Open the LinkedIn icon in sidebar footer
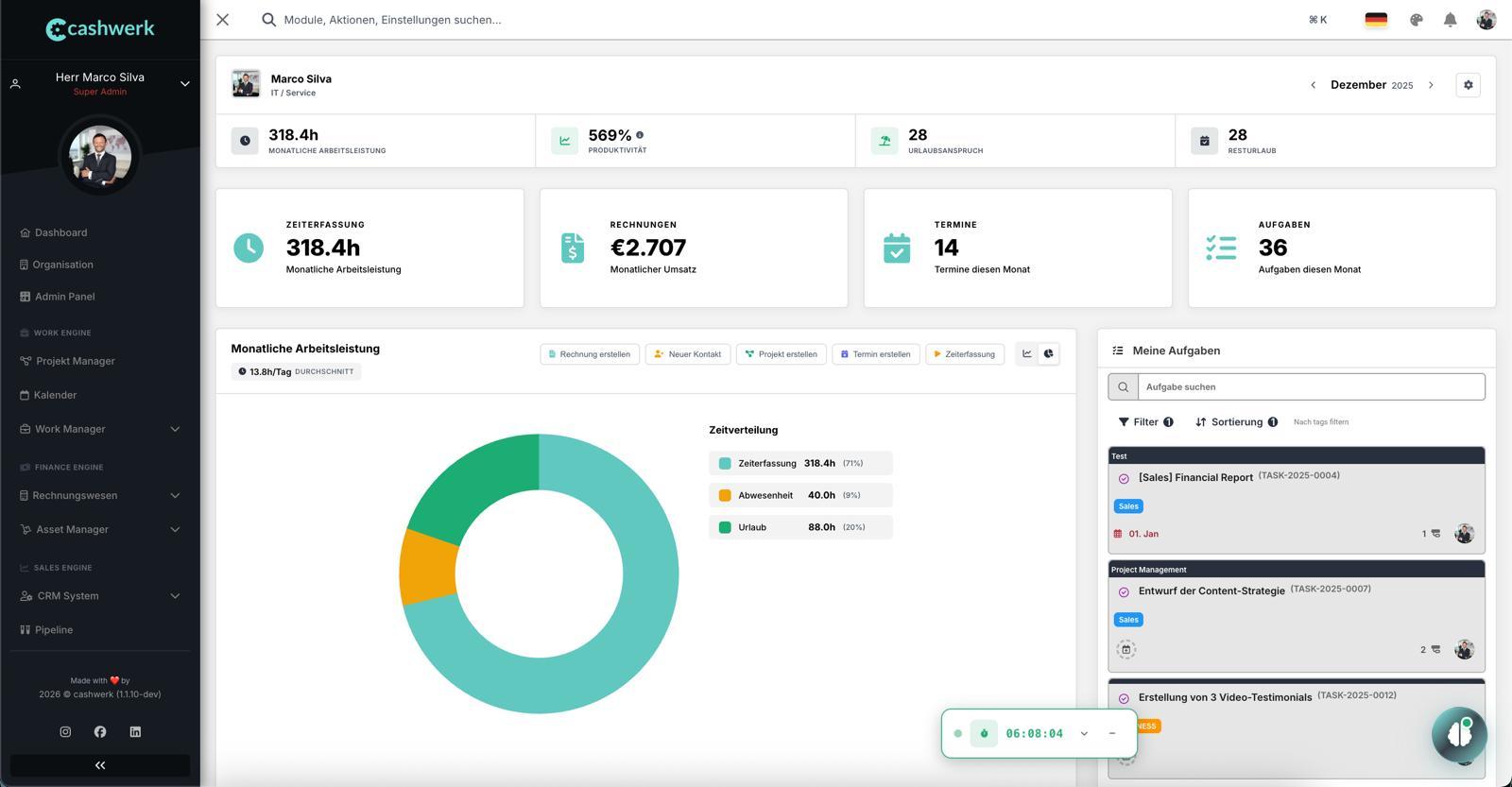This screenshot has width=1512, height=787. pos(135,732)
